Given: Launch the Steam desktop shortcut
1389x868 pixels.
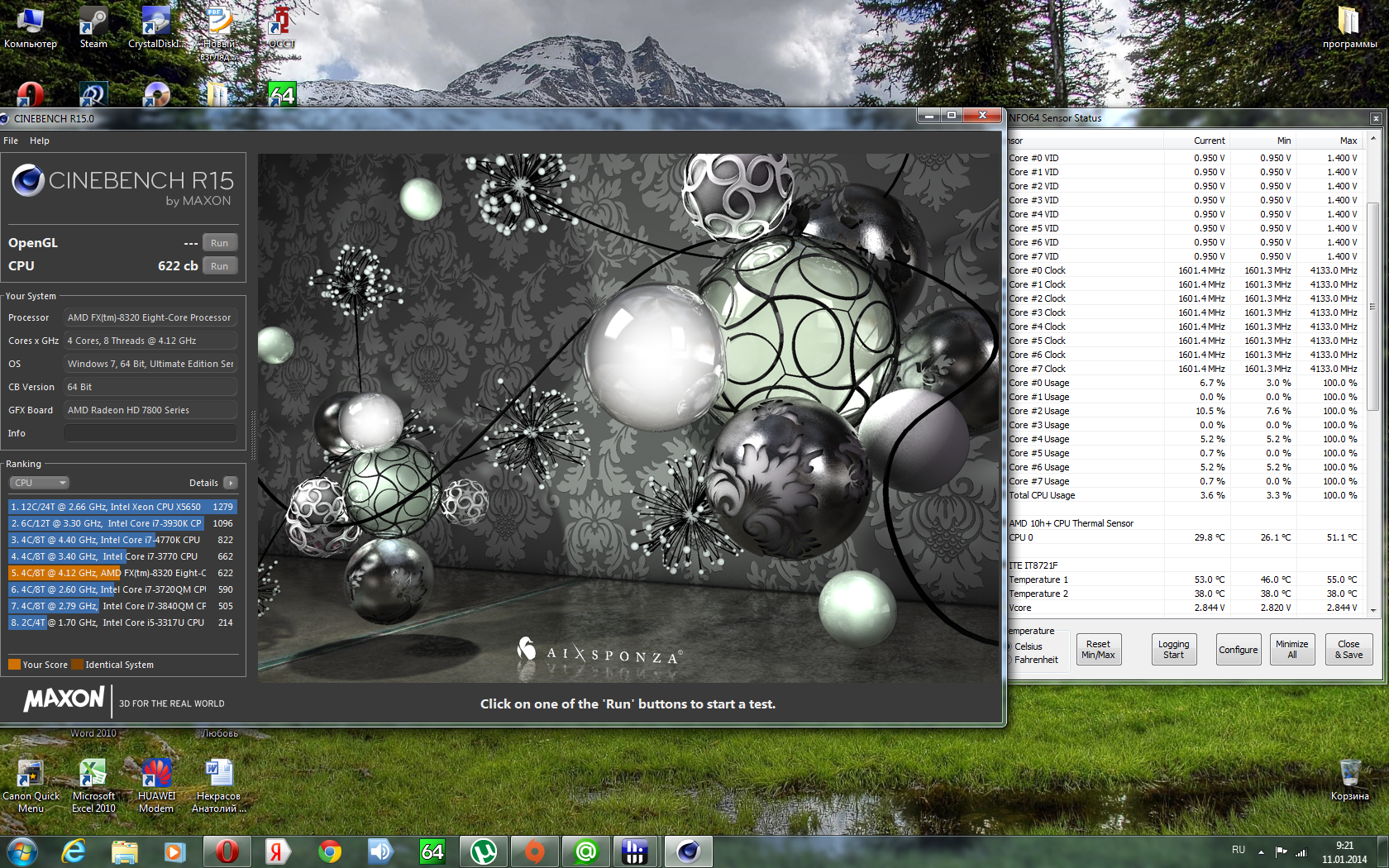Looking at the screenshot, I should [93, 26].
